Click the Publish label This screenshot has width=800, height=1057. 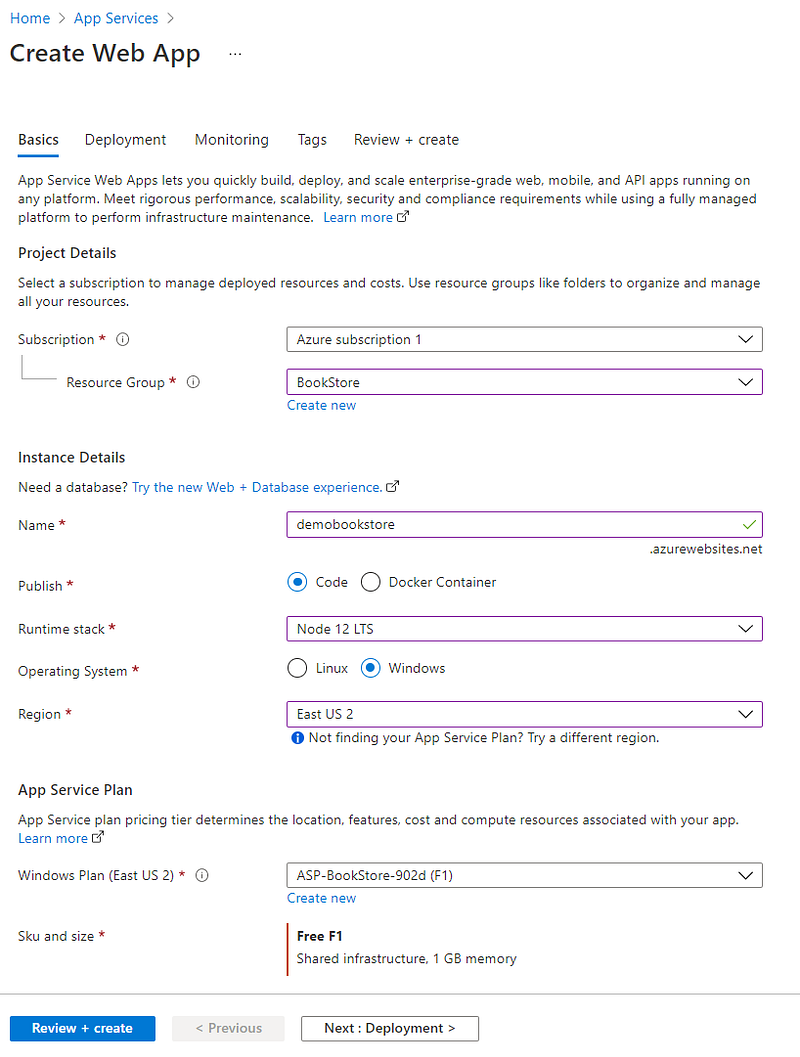click(x=40, y=586)
